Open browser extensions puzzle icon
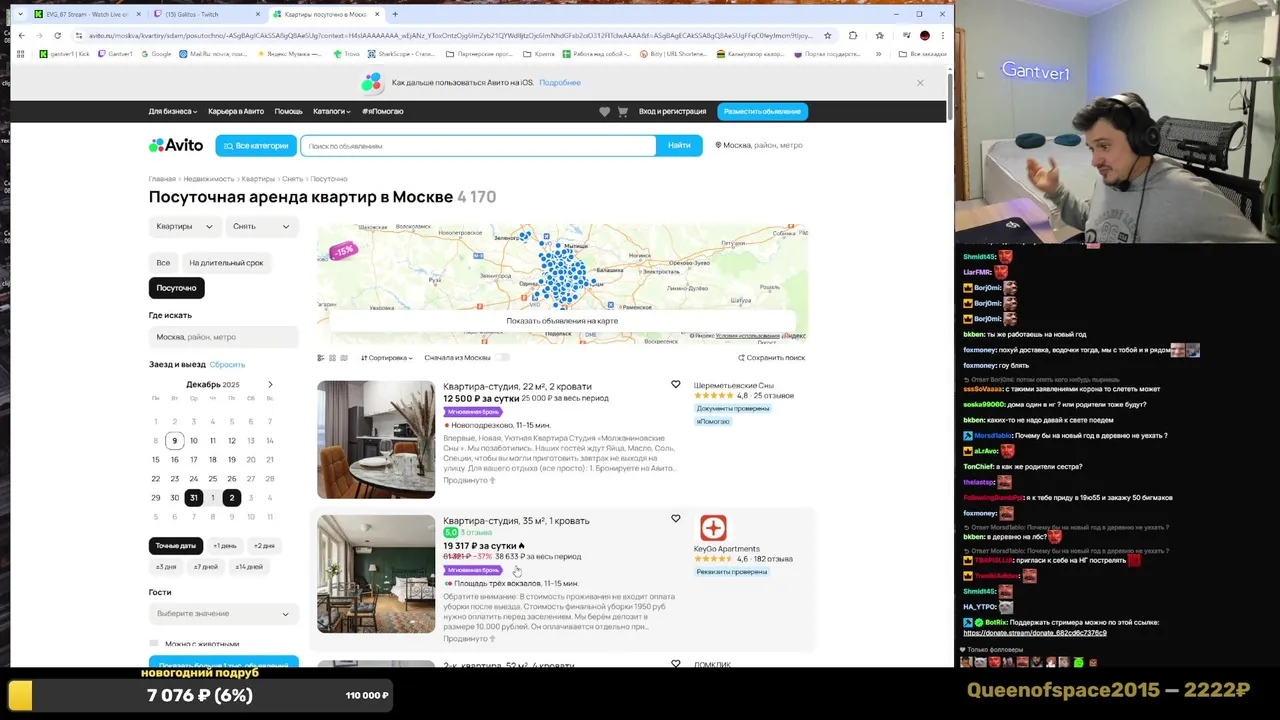1280x720 pixels. 853,35
